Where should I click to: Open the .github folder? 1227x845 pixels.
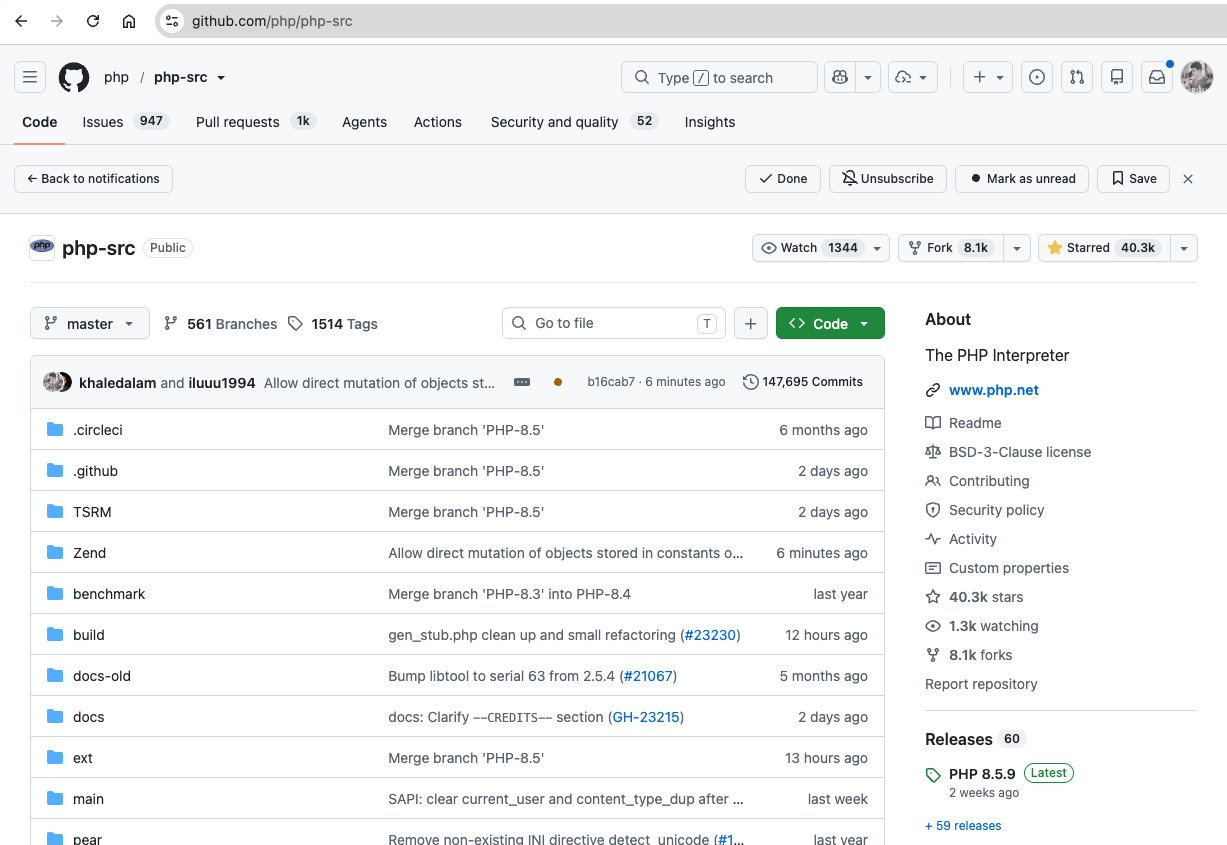96,471
